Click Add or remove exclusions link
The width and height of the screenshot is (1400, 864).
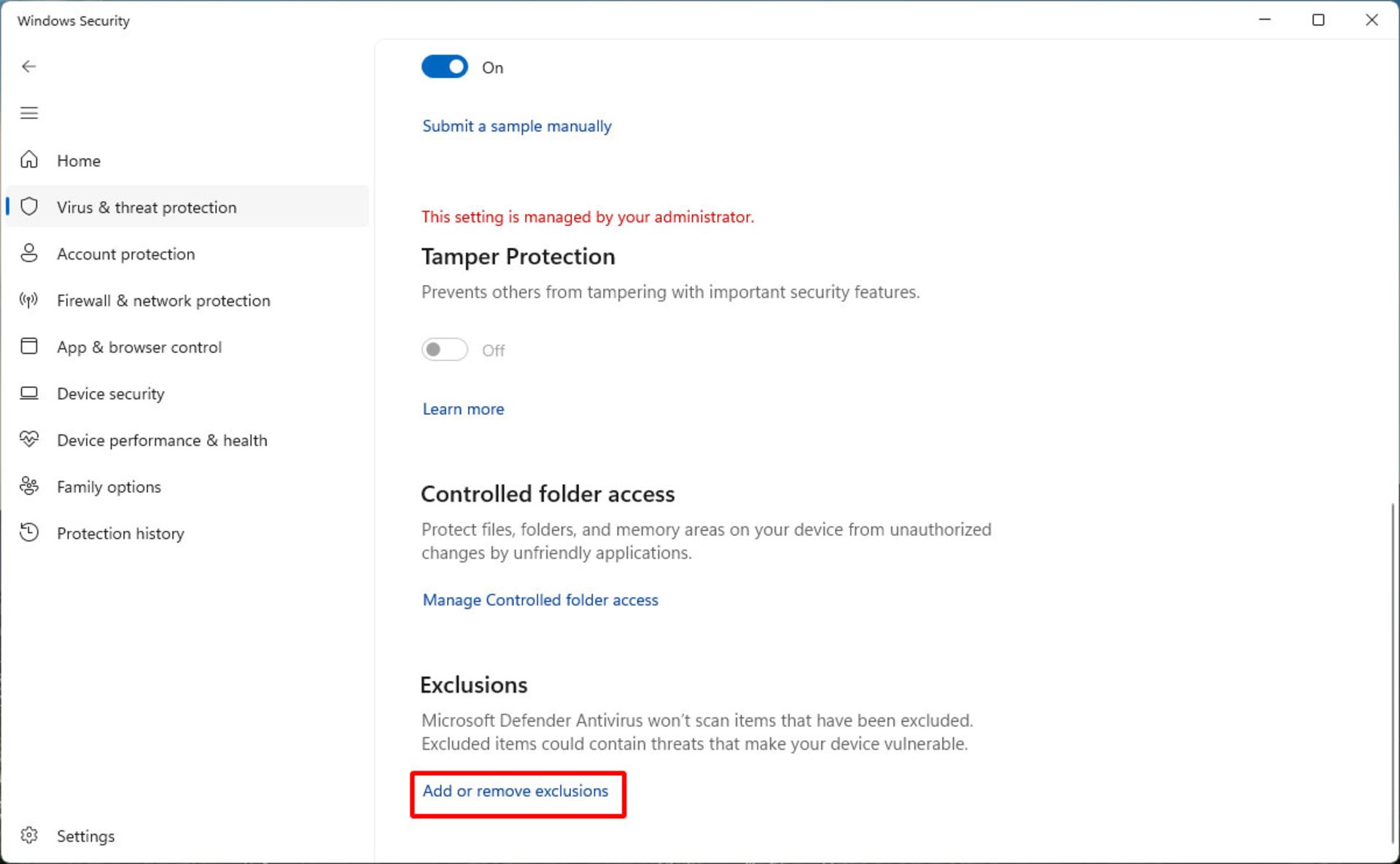[x=515, y=791]
